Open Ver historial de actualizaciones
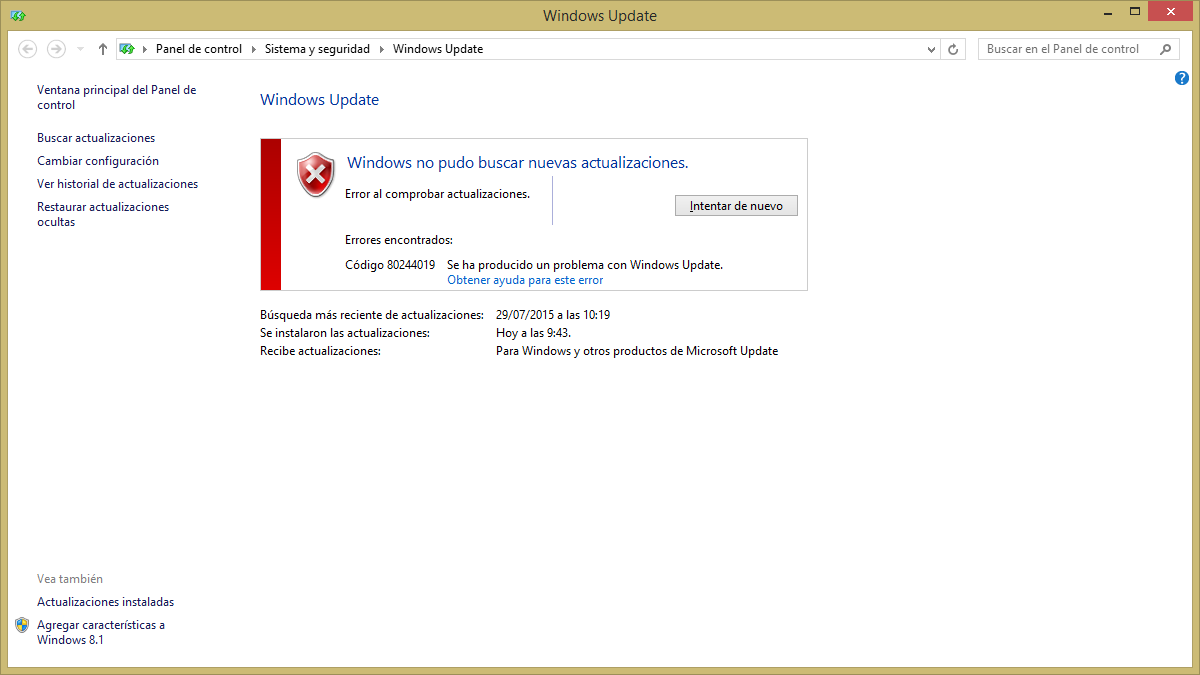1200x675 pixels. 117,184
